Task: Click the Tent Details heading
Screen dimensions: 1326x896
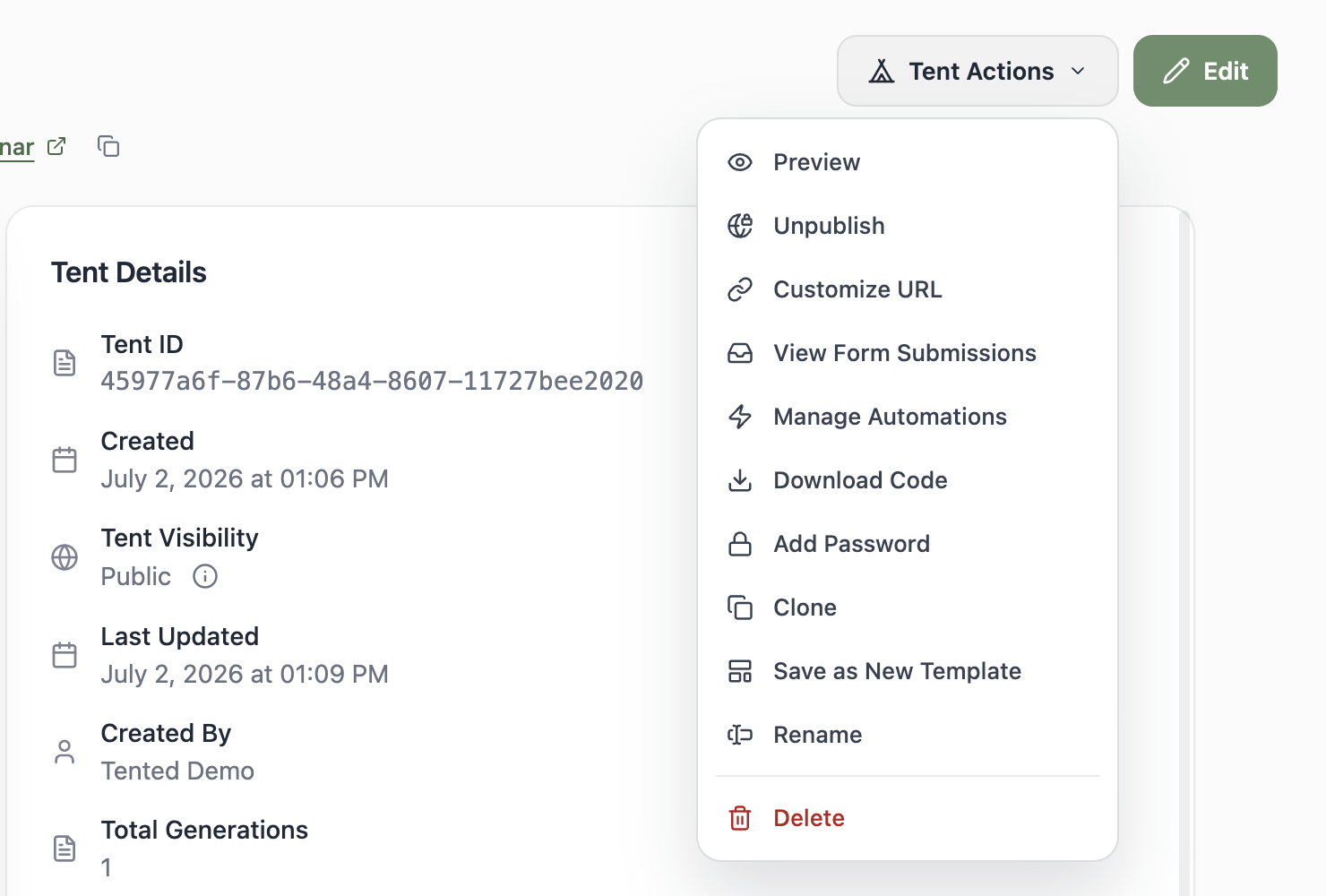Action: tap(129, 272)
